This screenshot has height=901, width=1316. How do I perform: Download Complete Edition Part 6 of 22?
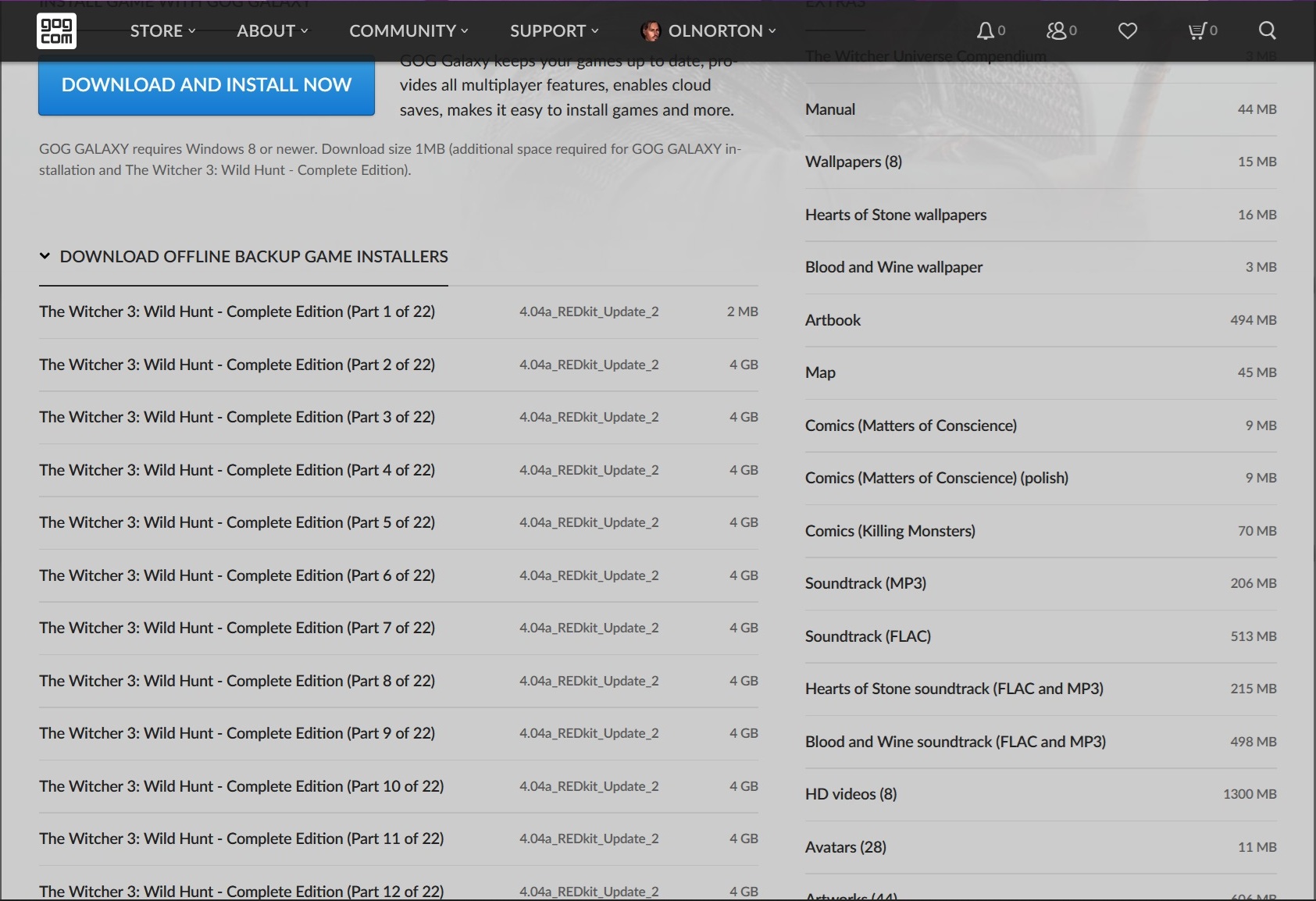pyautogui.click(x=398, y=575)
